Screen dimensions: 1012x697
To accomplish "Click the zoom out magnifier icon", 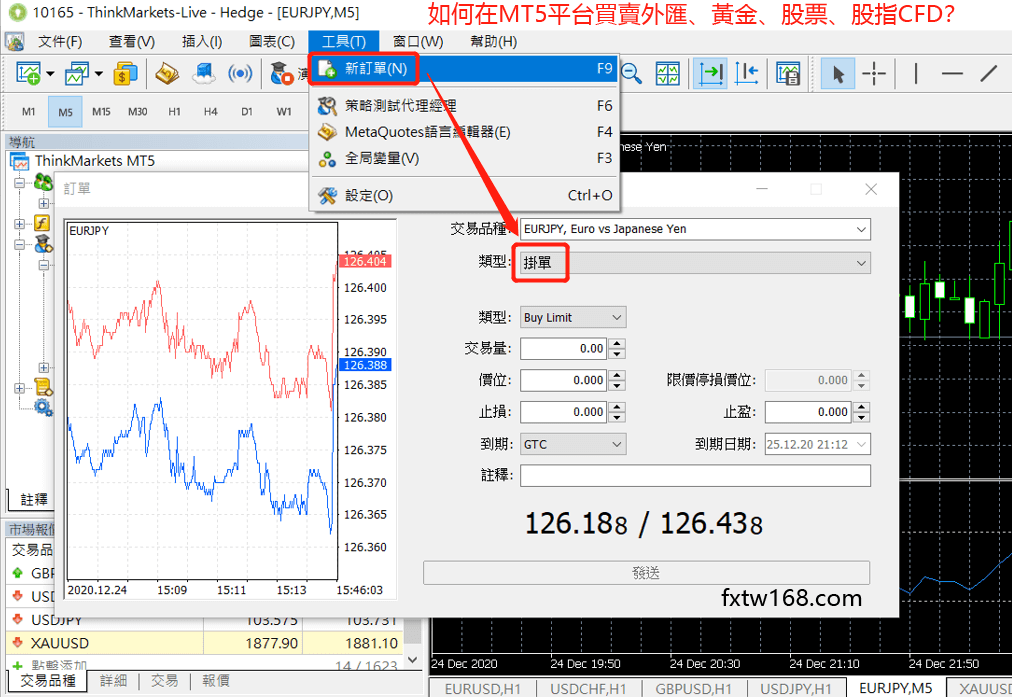I will tap(631, 73).
